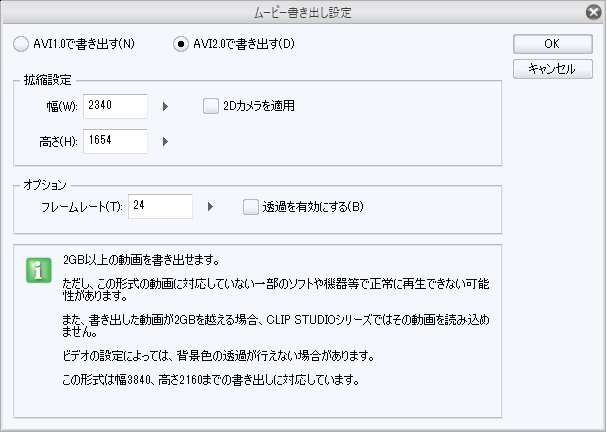Click the フレームレート(T) input field

159,206
